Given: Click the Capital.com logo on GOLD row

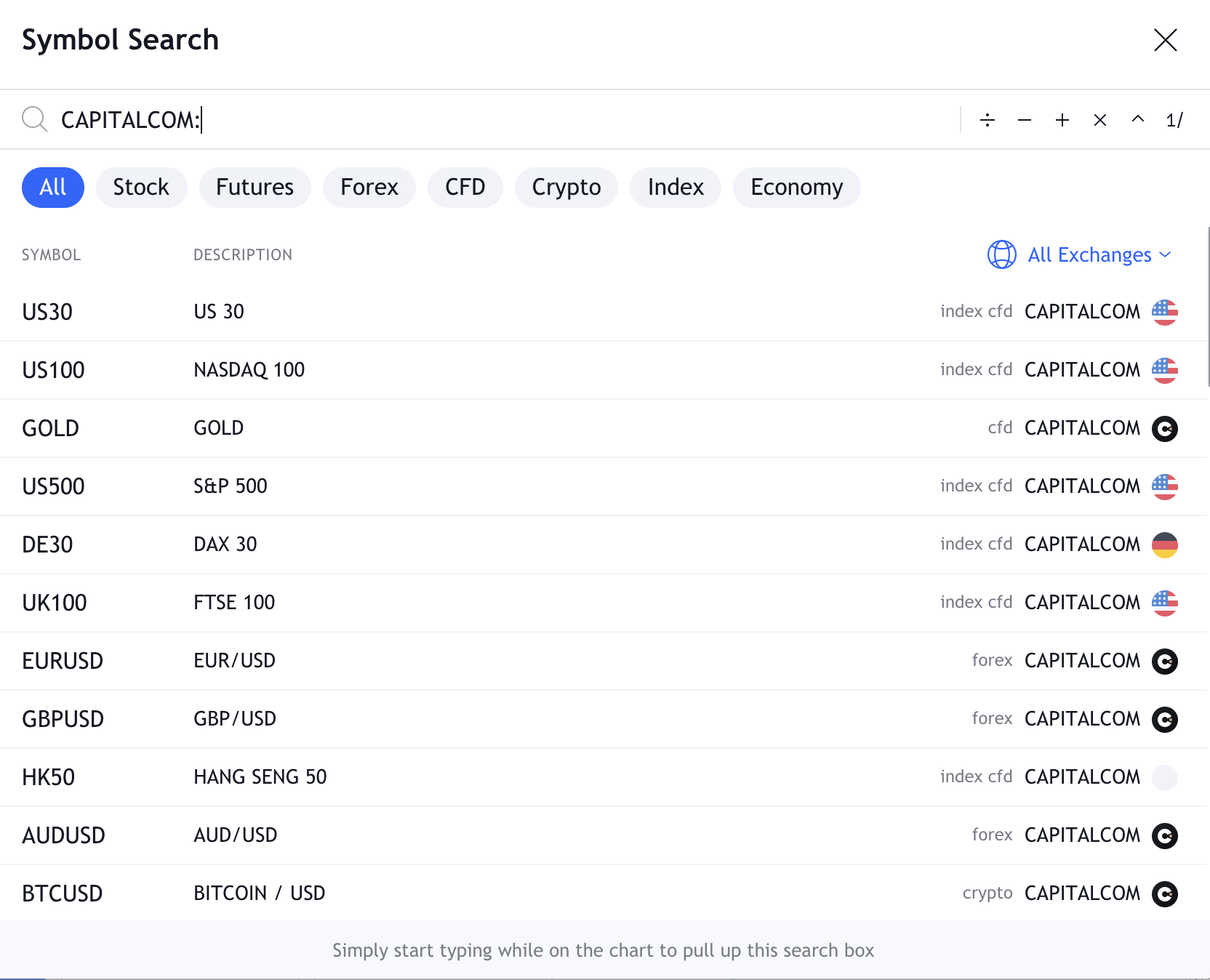Looking at the screenshot, I should 1166,428.
